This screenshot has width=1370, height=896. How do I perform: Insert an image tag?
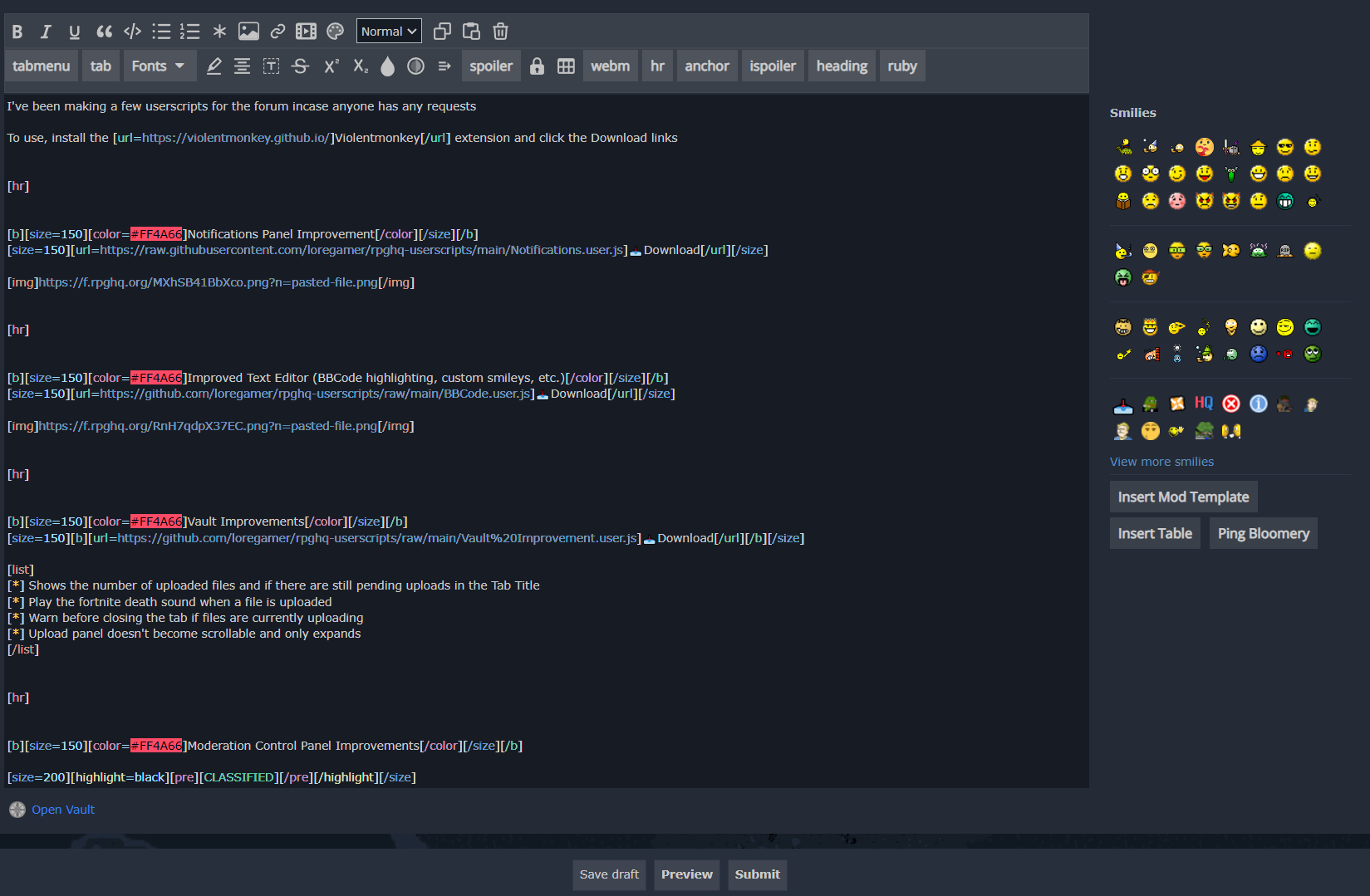pyautogui.click(x=248, y=32)
